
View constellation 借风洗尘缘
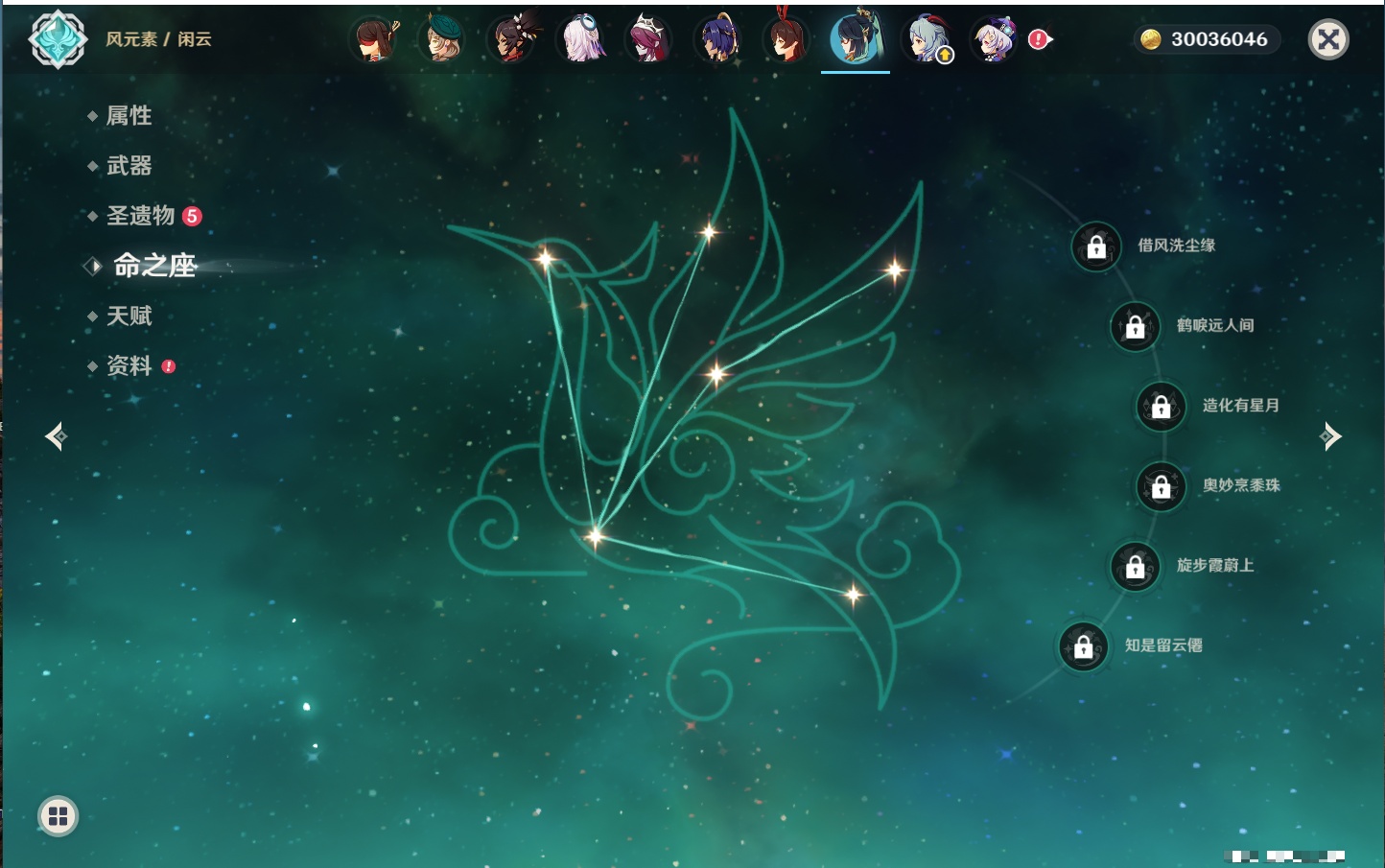1176,246
